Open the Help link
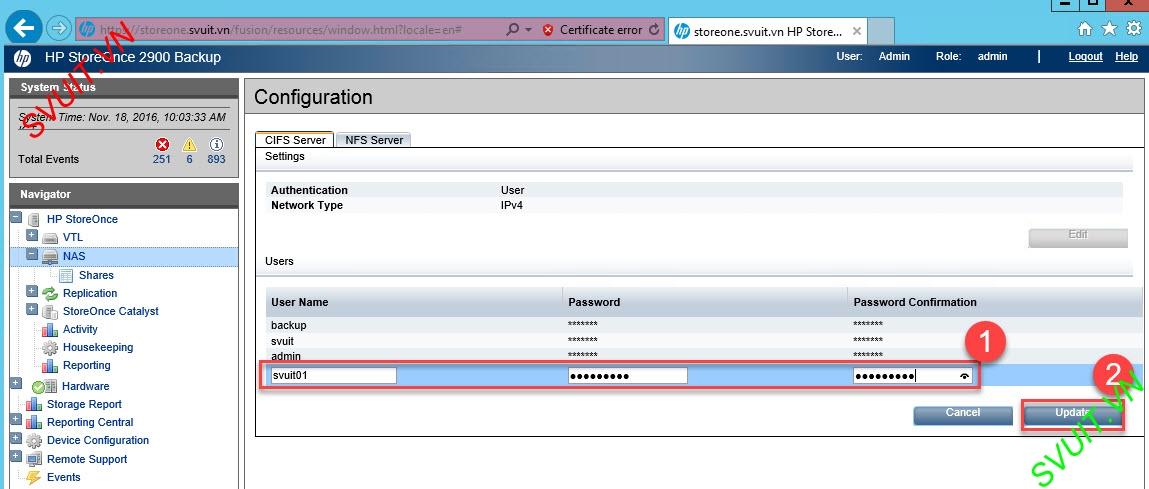The width and height of the screenshot is (1149, 489). [x=1126, y=56]
